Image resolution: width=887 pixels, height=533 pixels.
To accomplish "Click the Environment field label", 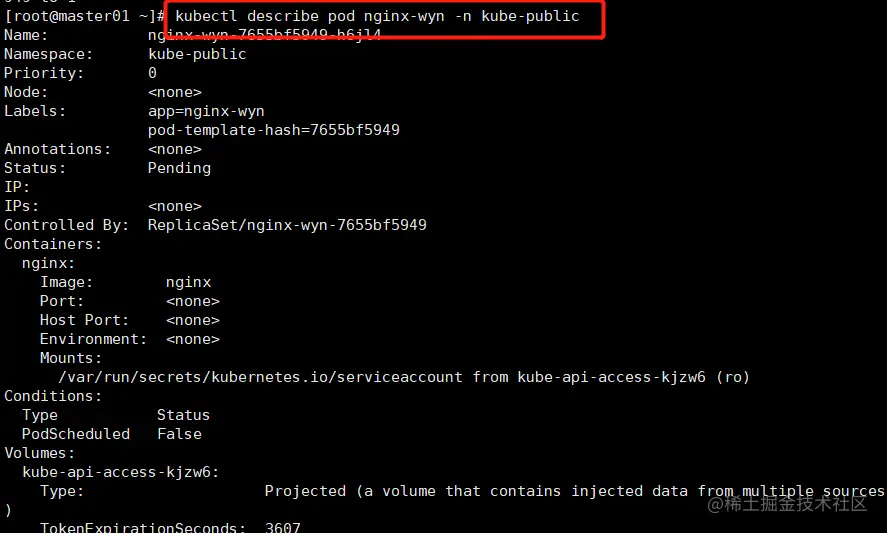I will [x=93, y=339].
